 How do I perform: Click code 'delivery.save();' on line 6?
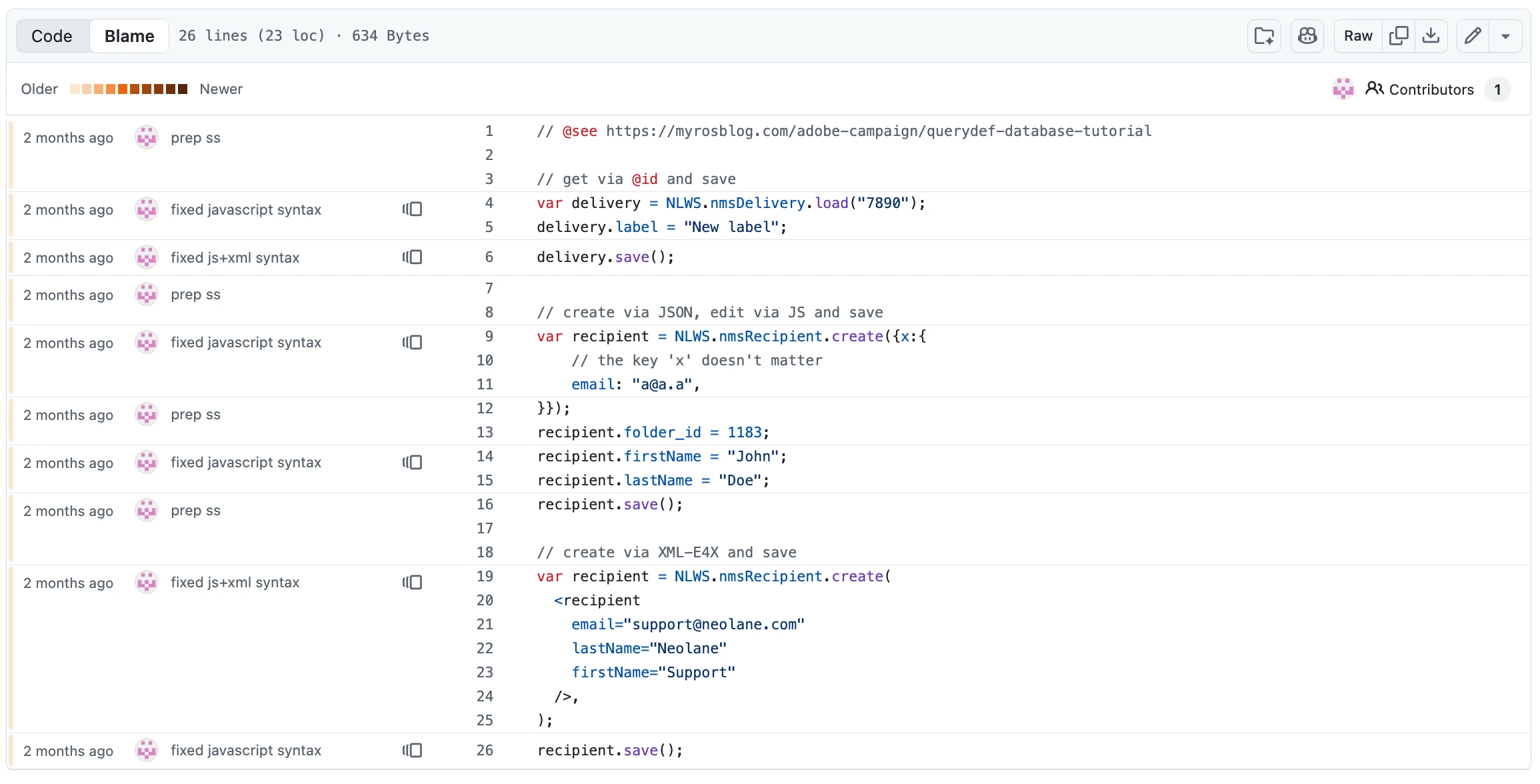[605, 257]
